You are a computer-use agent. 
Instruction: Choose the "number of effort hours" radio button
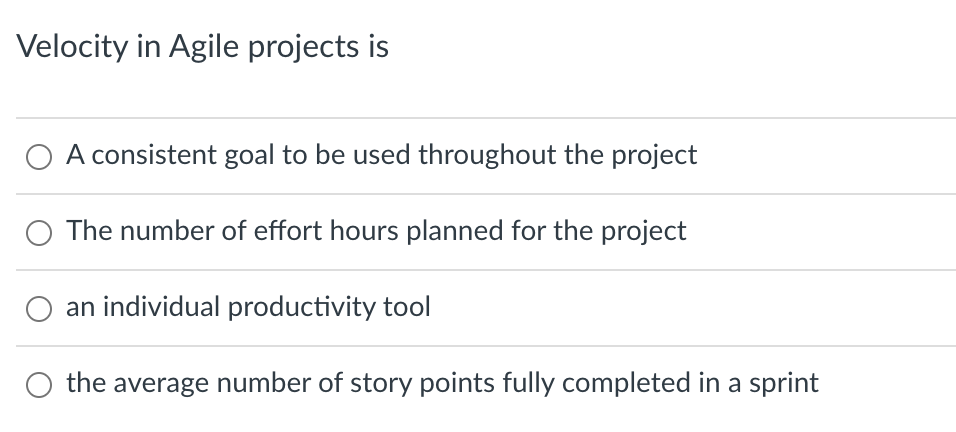pos(43,232)
